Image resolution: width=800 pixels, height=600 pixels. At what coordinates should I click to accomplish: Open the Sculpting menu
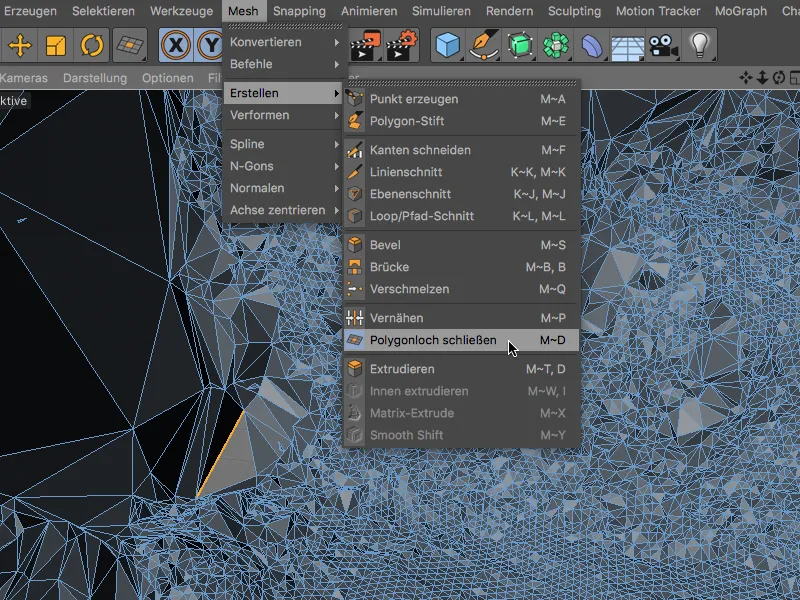tap(574, 11)
